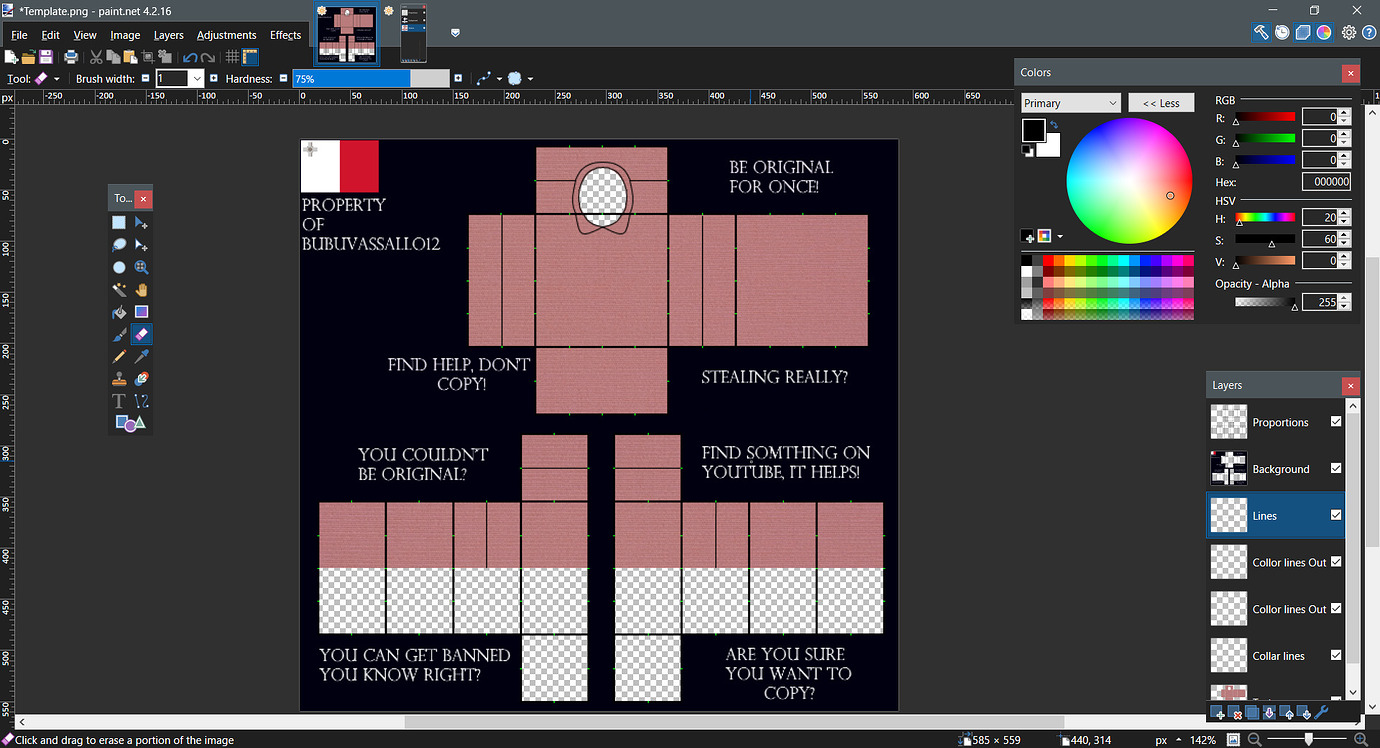Toggle visibility of Background layer

click(1336, 468)
